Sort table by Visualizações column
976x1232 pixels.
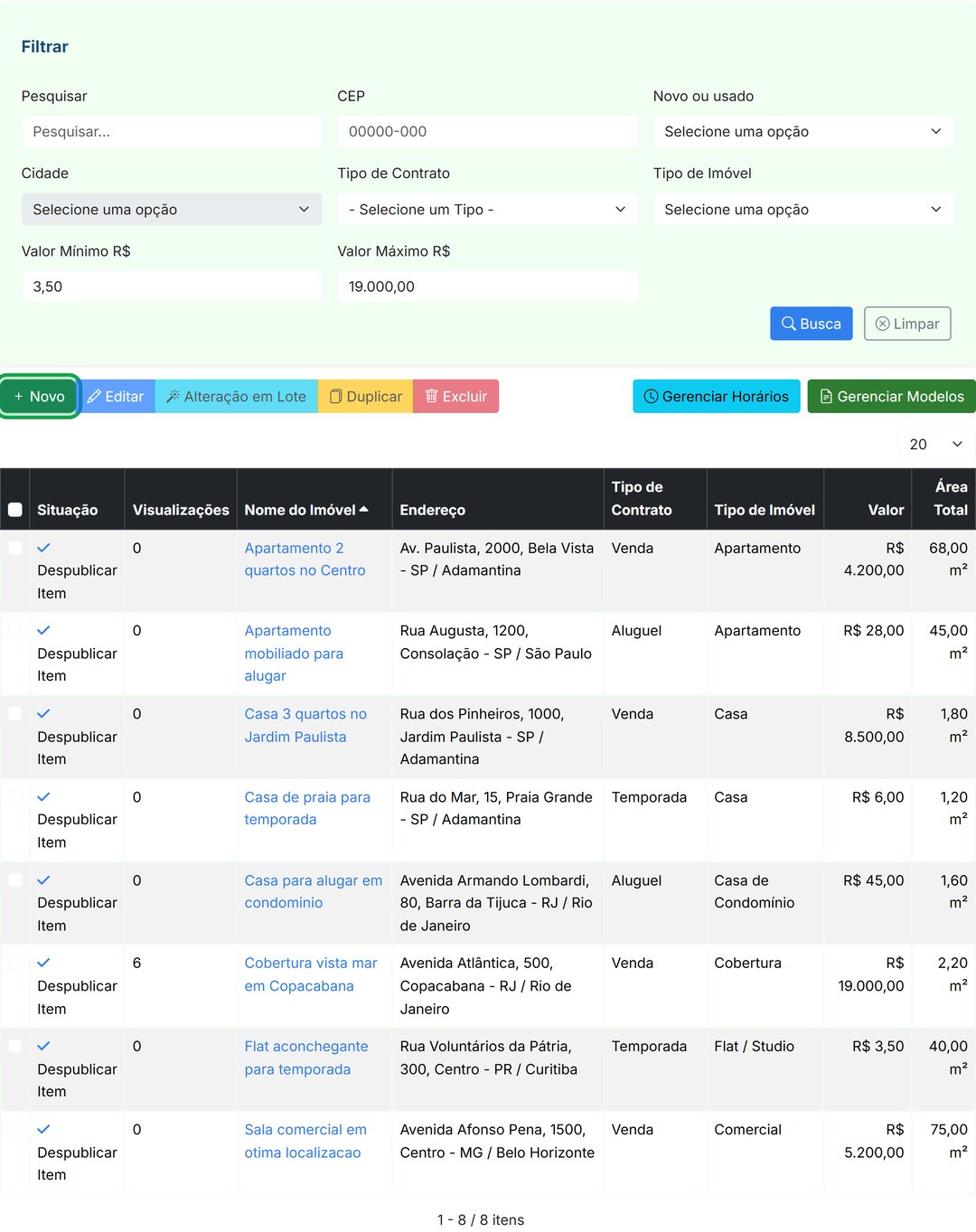(181, 510)
